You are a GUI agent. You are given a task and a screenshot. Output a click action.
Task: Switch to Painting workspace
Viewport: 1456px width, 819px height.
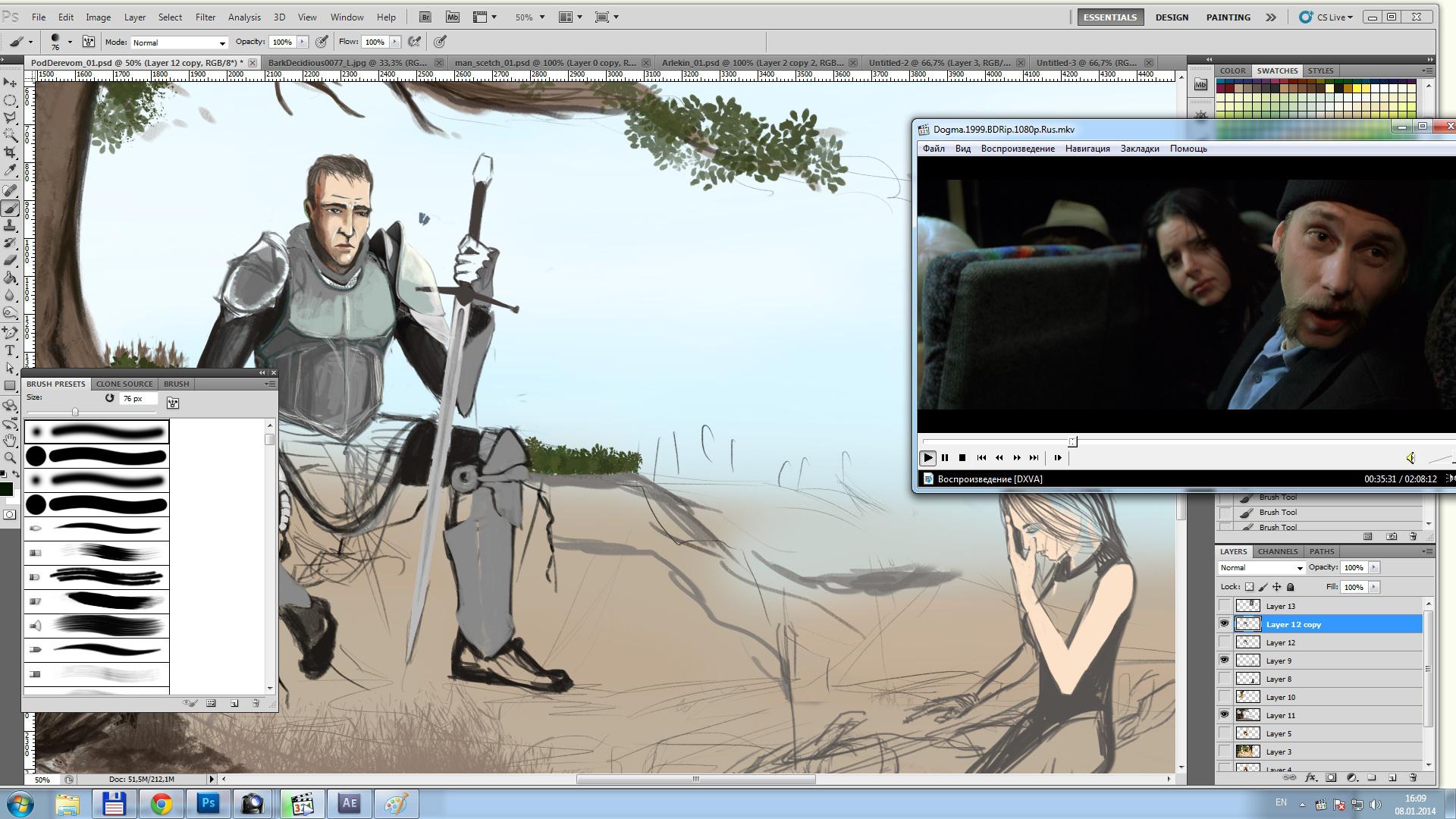pos(1228,17)
